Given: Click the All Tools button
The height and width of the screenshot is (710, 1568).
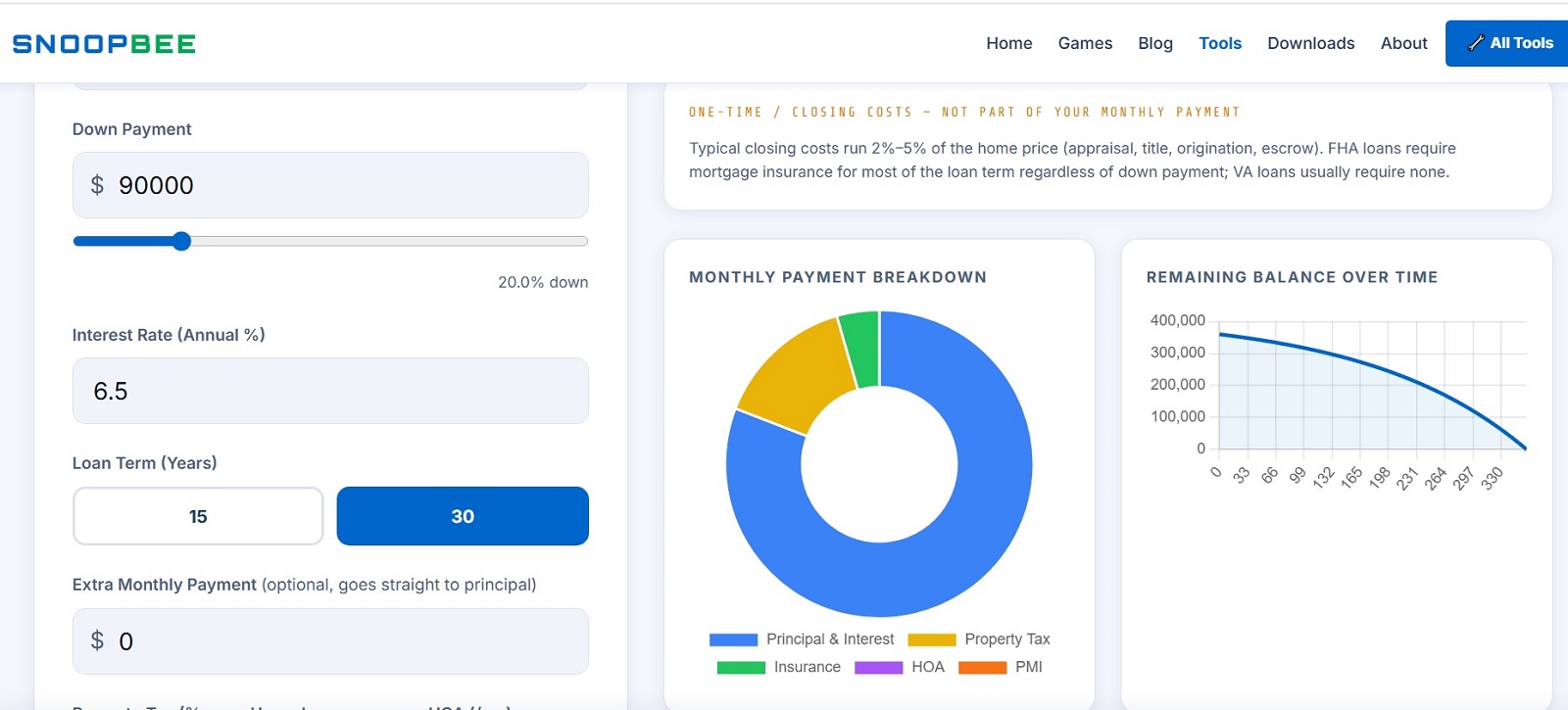Looking at the screenshot, I should click(1508, 43).
